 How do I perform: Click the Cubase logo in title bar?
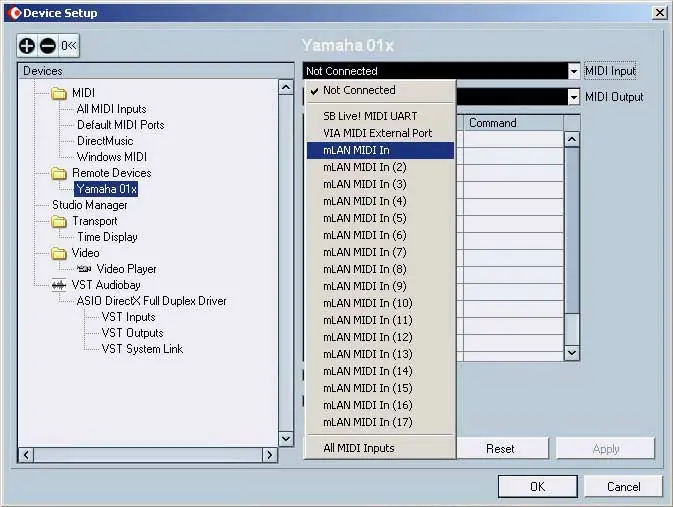(x=14, y=13)
